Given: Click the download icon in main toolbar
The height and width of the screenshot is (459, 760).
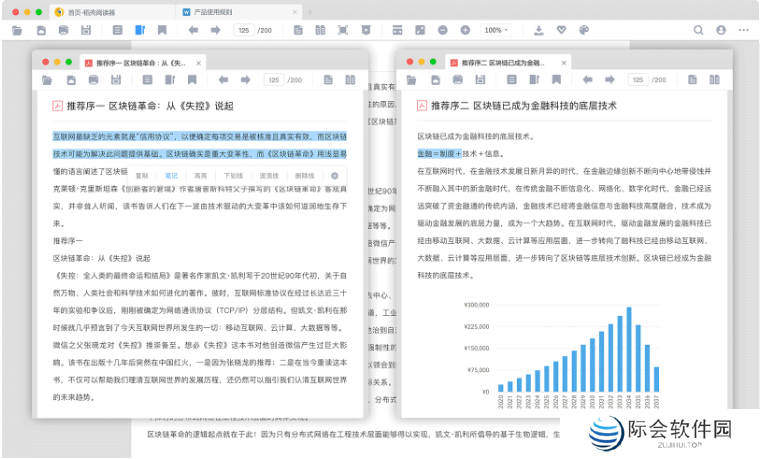Looking at the screenshot, I should (539, 30).
